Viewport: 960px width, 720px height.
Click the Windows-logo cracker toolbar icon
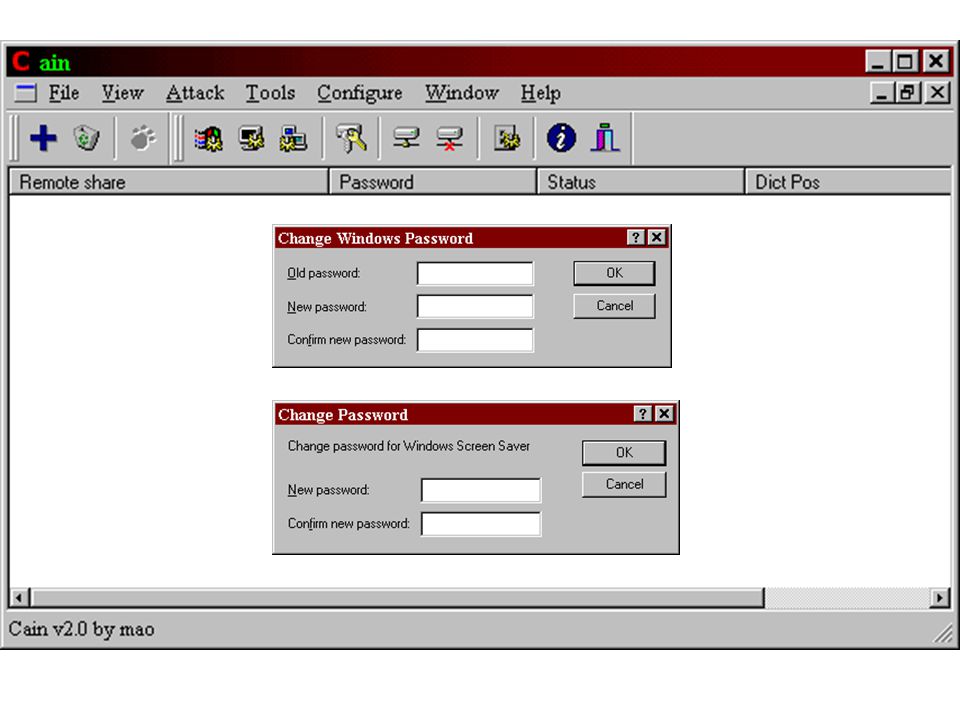point(209,138)
